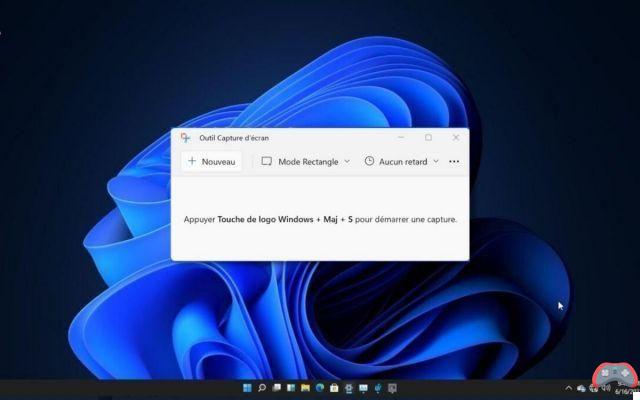The width and height of the screenshot is (640, 400).
Task: Maximize the Outil Capture d'écran window
Action: point(428,138)
